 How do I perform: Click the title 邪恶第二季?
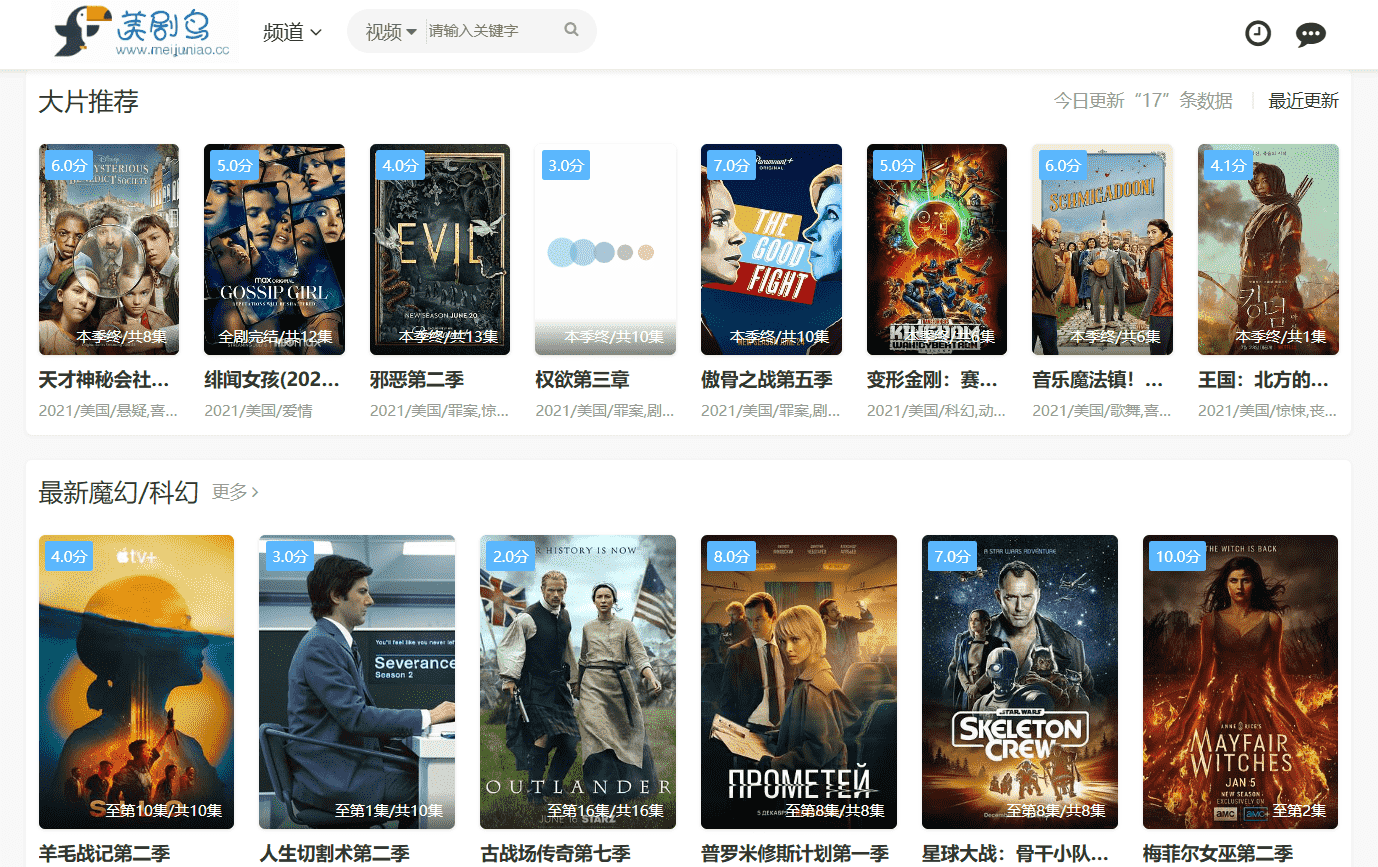point(417,380)
